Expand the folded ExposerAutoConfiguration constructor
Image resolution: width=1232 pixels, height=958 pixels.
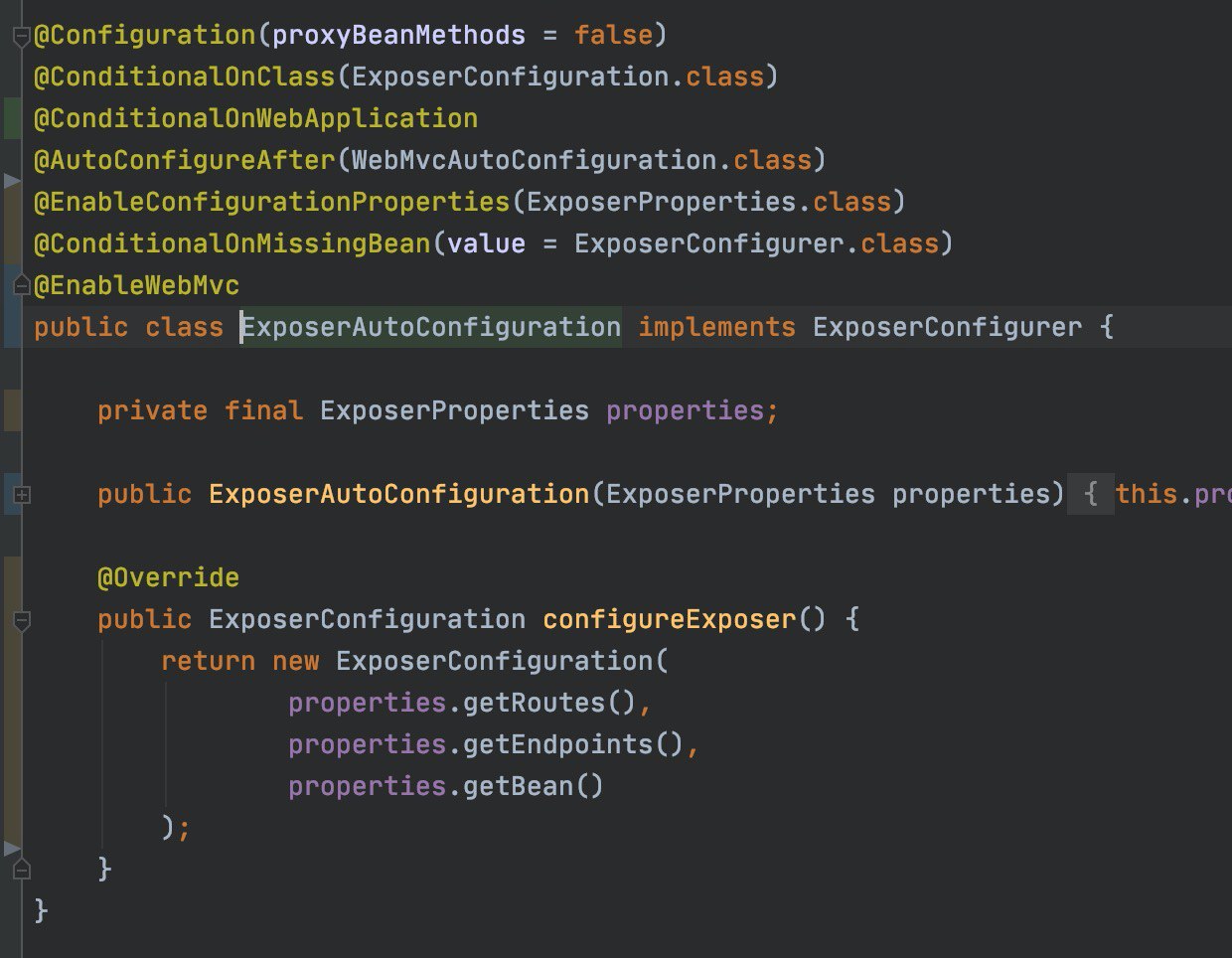pyautogui.click(x=22, y=494)
